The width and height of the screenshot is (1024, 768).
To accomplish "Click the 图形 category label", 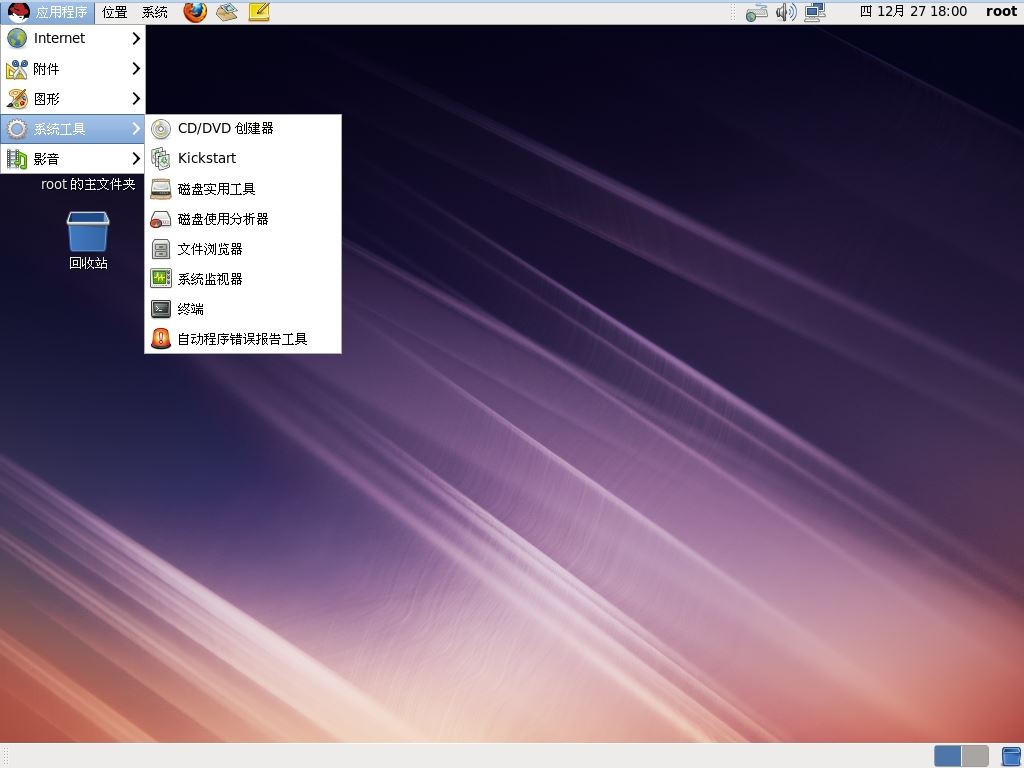I will [x=46, y=99].
